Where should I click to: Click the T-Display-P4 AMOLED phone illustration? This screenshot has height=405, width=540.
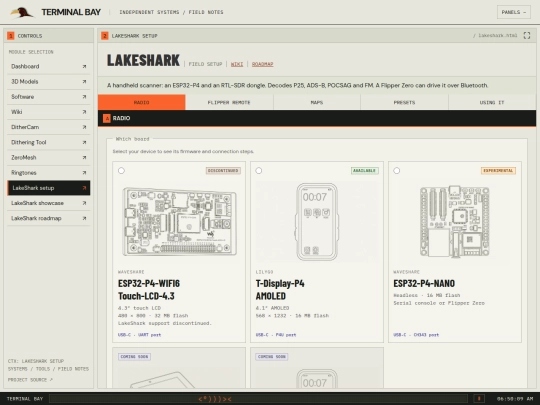pyautogui.click(x=317, y=222)
